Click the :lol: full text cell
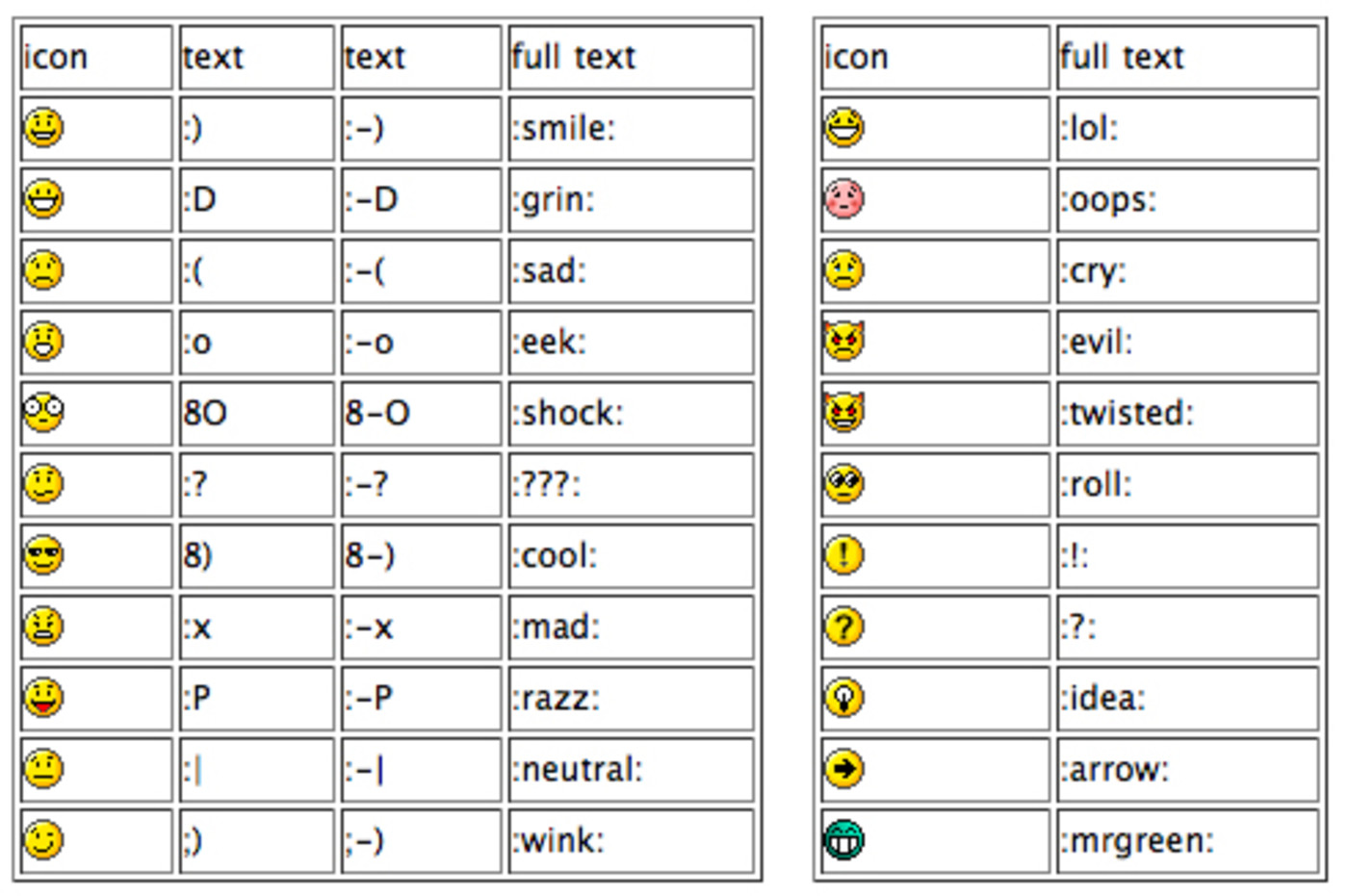1348x896 pixels. tap(1186, 127)
